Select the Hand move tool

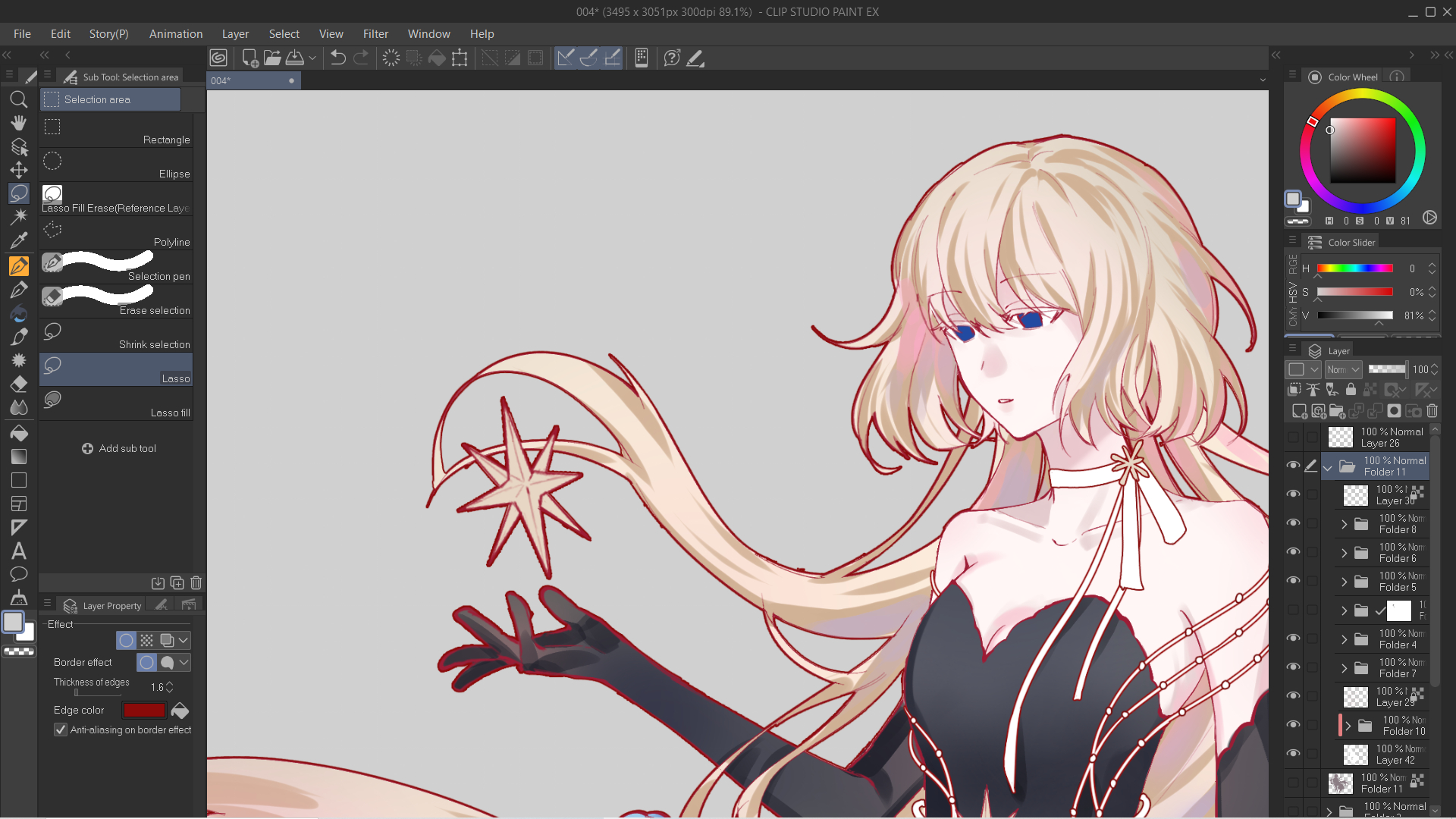coord(19,123)
